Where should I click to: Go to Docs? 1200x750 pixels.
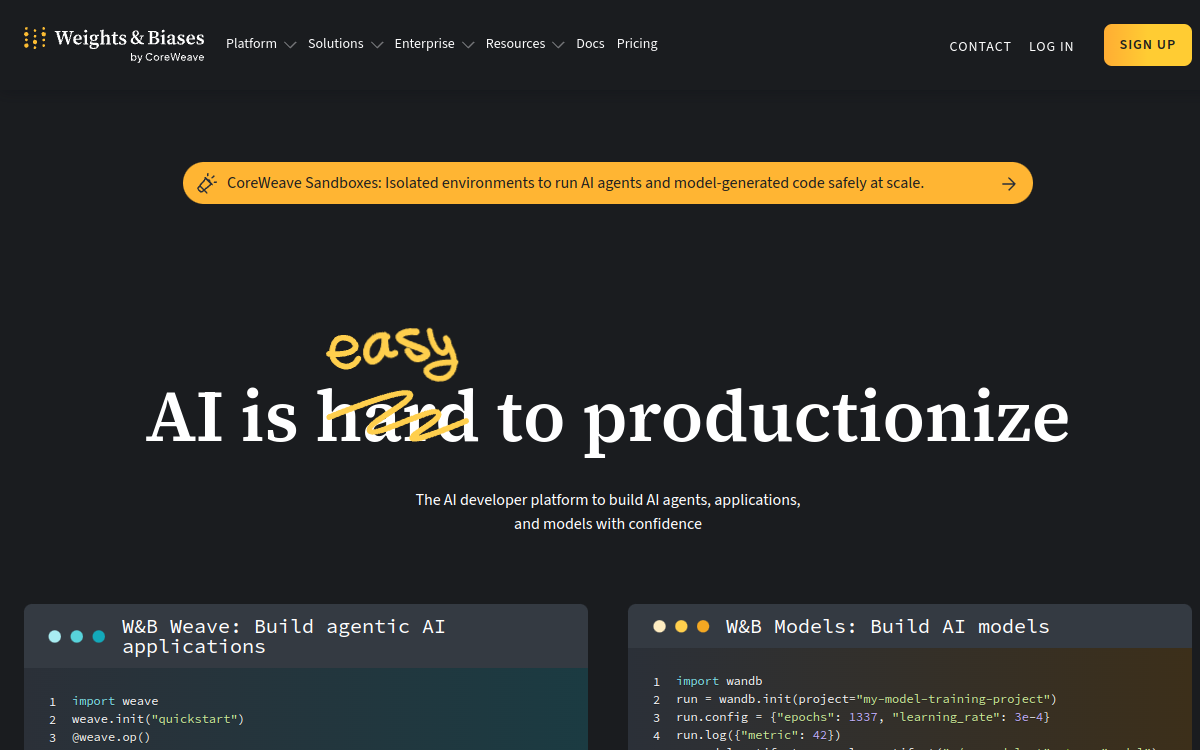[590, 44]
